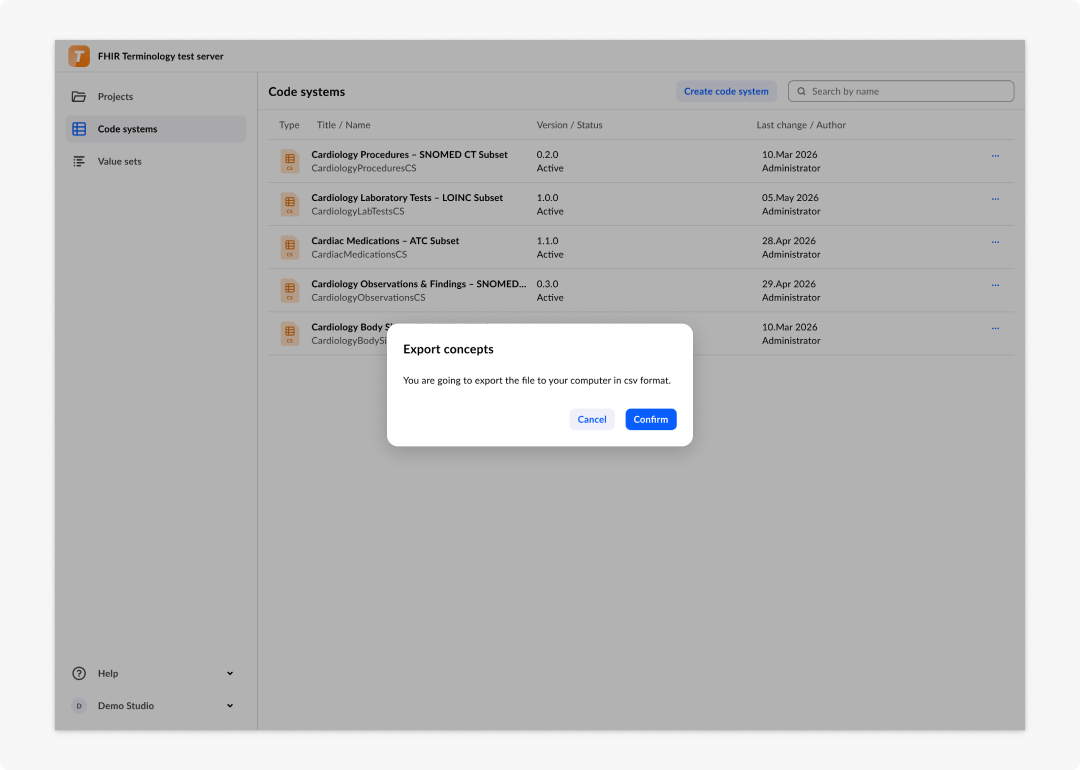Screen dimensions: 1080x770
Task: Click the FHIR Terminology test server title
Action: point(160,56)
